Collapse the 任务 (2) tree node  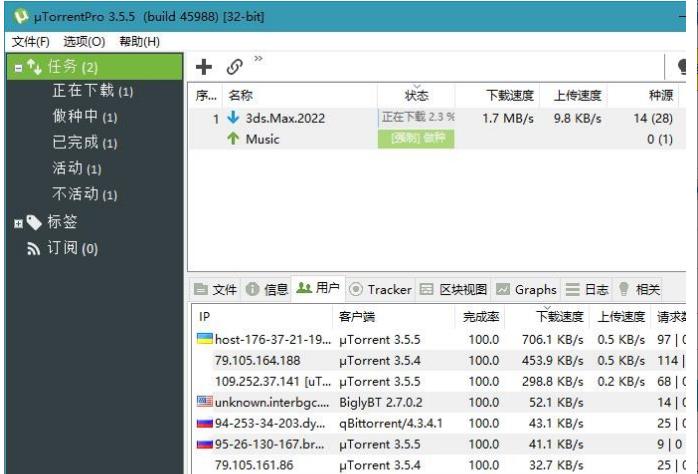pyautogui.click(x=18, y=68)
